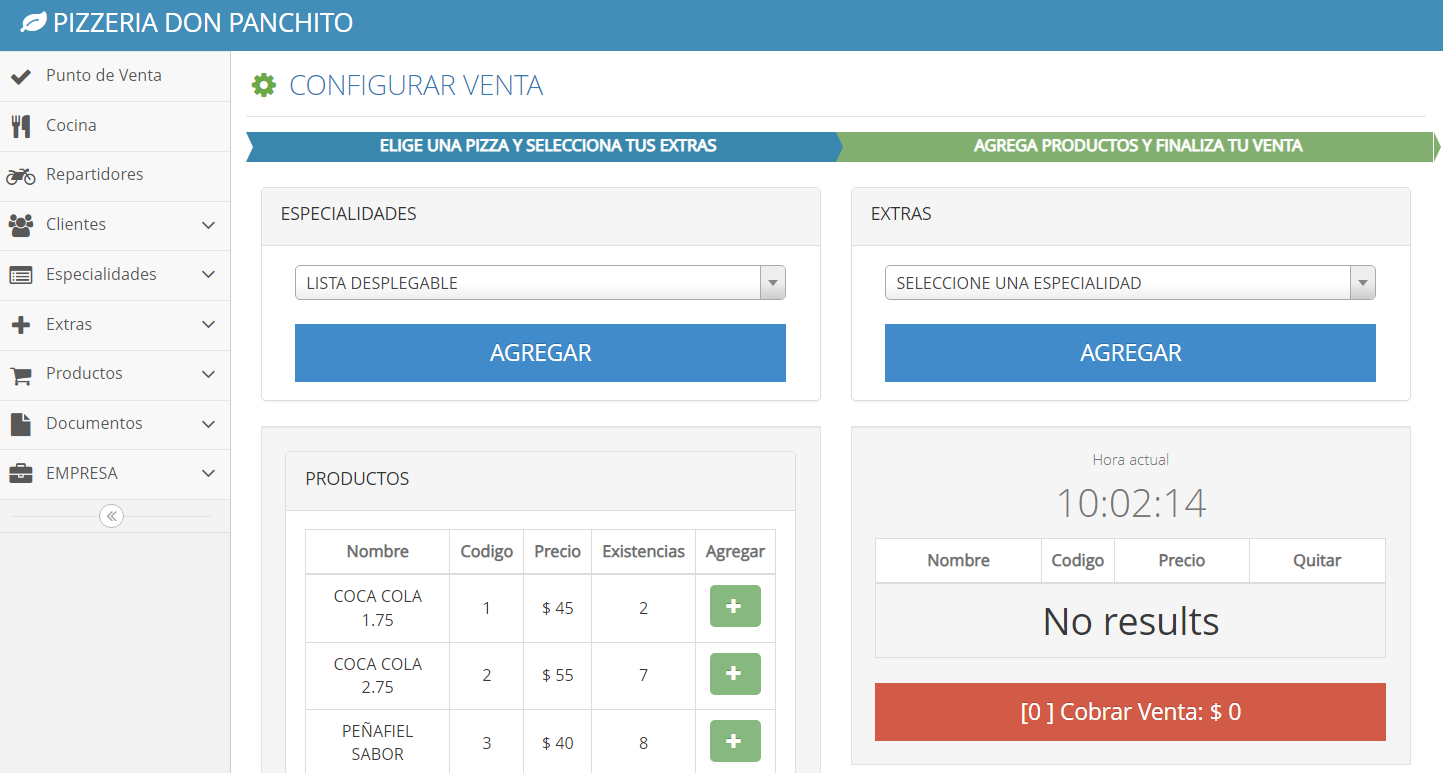The height and width of the screenshot is (773, 1443).
Task: Click the shopping cart Productos icon
Action: tap(20, 375)
